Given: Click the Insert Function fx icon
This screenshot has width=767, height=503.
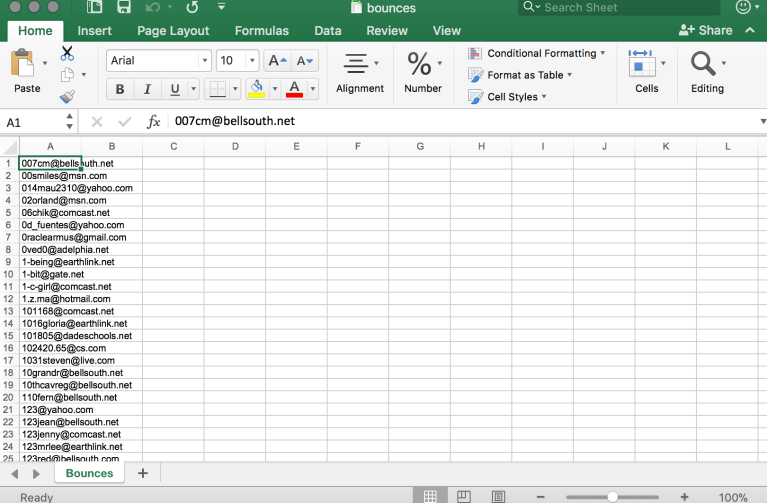Looking at the screenshot, I should [x=154, y=122].
